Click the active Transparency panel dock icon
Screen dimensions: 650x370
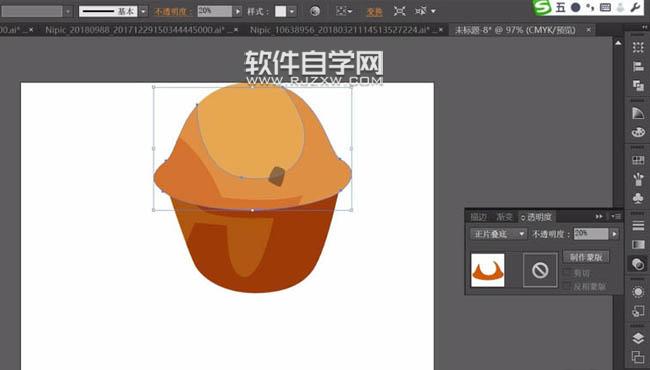[x=638, y=264]
